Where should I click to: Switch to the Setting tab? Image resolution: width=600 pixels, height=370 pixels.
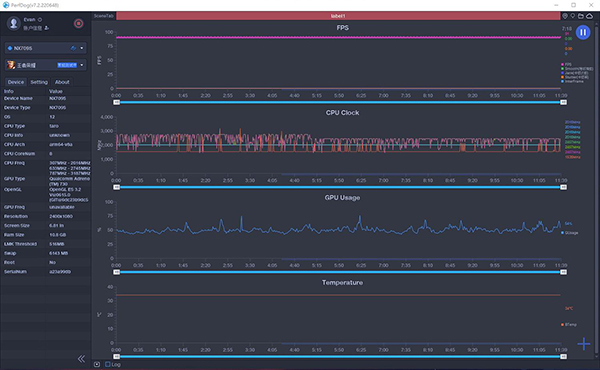[39, 82]
